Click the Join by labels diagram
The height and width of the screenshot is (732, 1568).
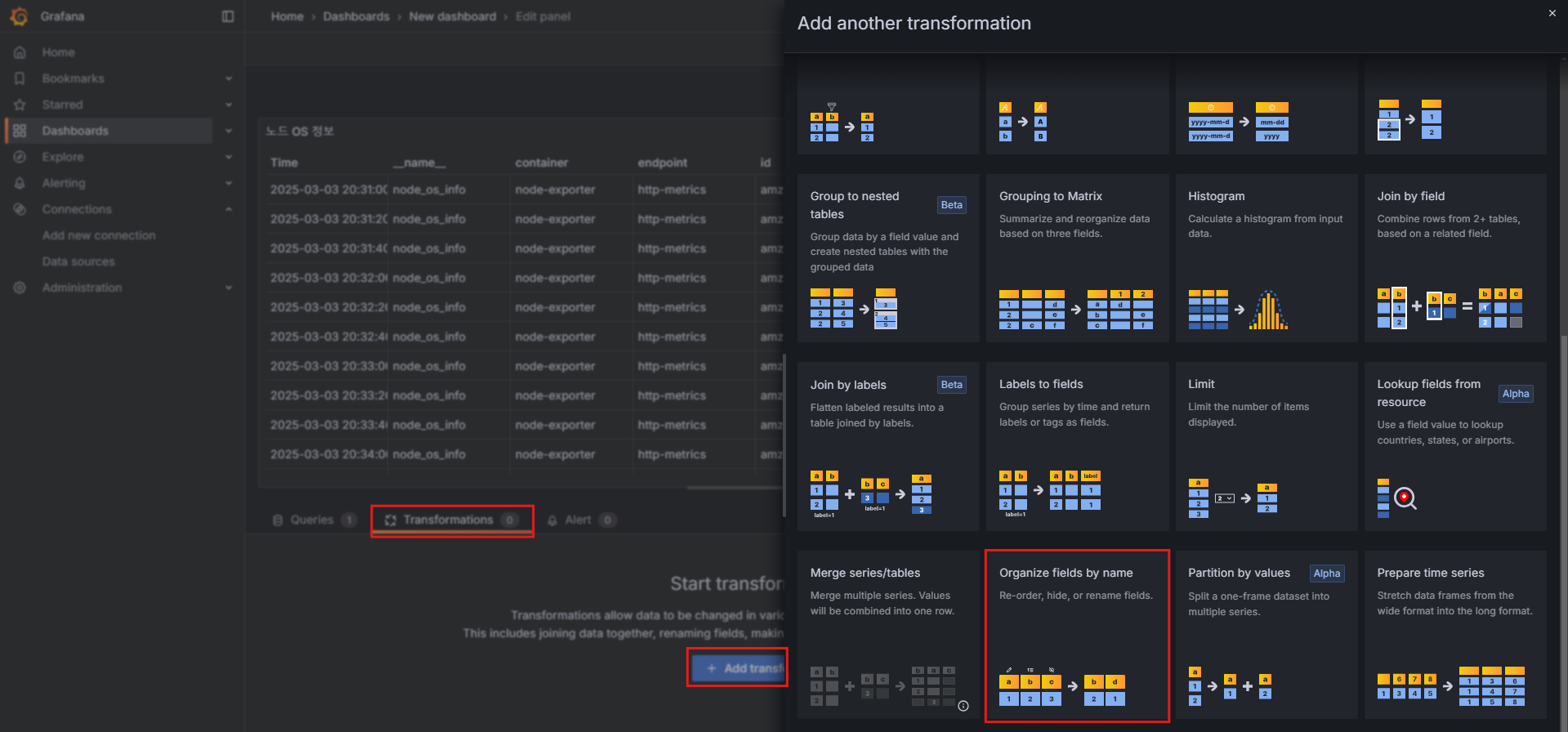(871, 494)
